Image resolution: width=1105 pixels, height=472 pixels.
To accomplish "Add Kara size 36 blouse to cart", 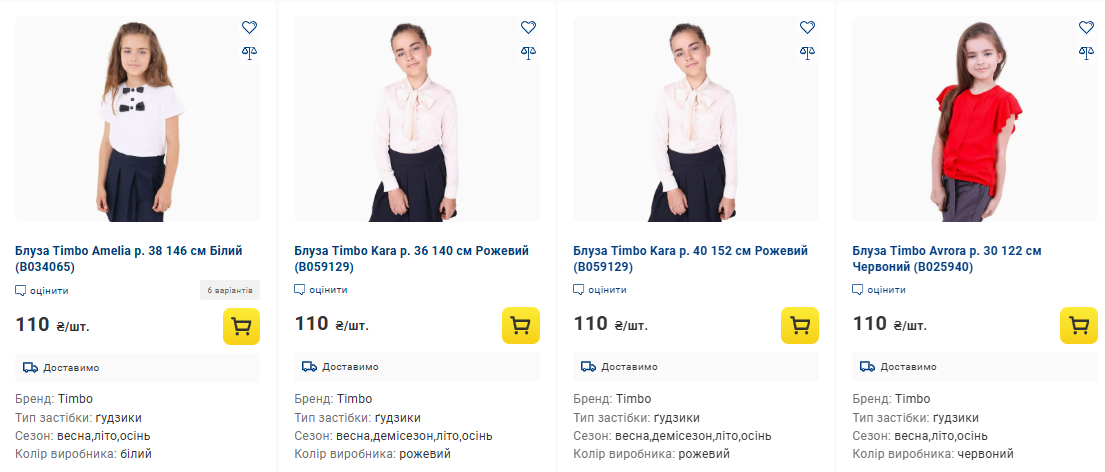I will coord(520,326).
